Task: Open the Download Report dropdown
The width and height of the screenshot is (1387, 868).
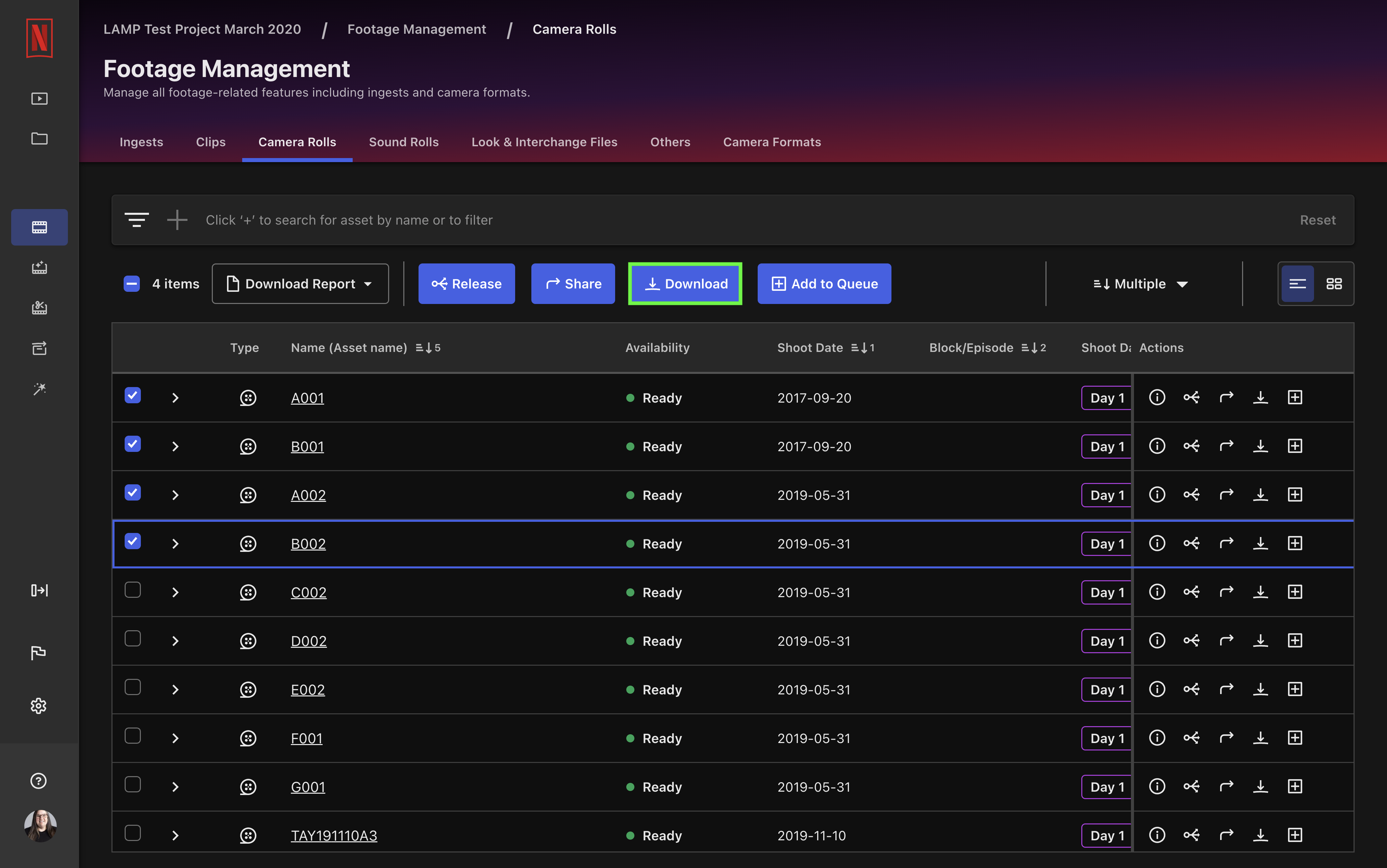Action: pos(300,283)
